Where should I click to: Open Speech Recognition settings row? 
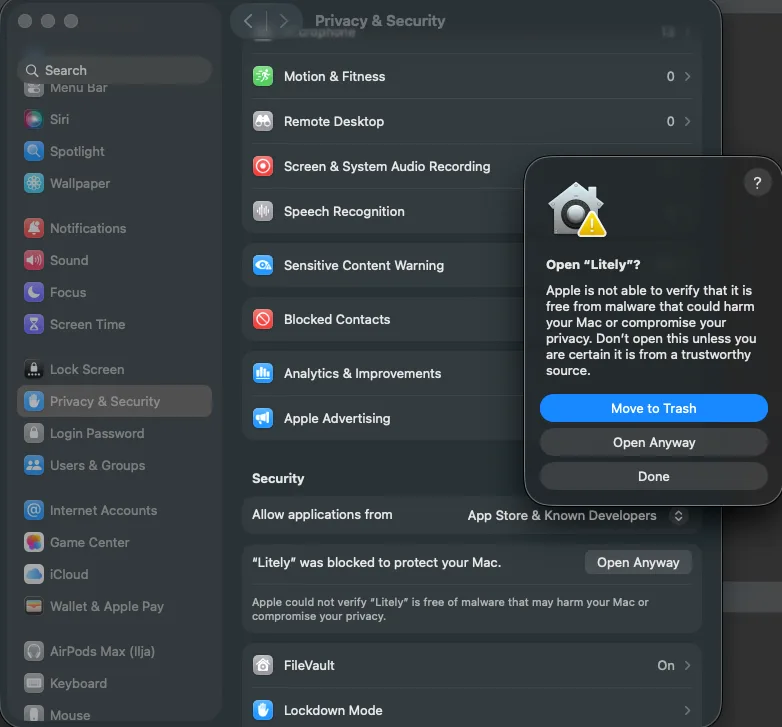(x=383, y=211)
